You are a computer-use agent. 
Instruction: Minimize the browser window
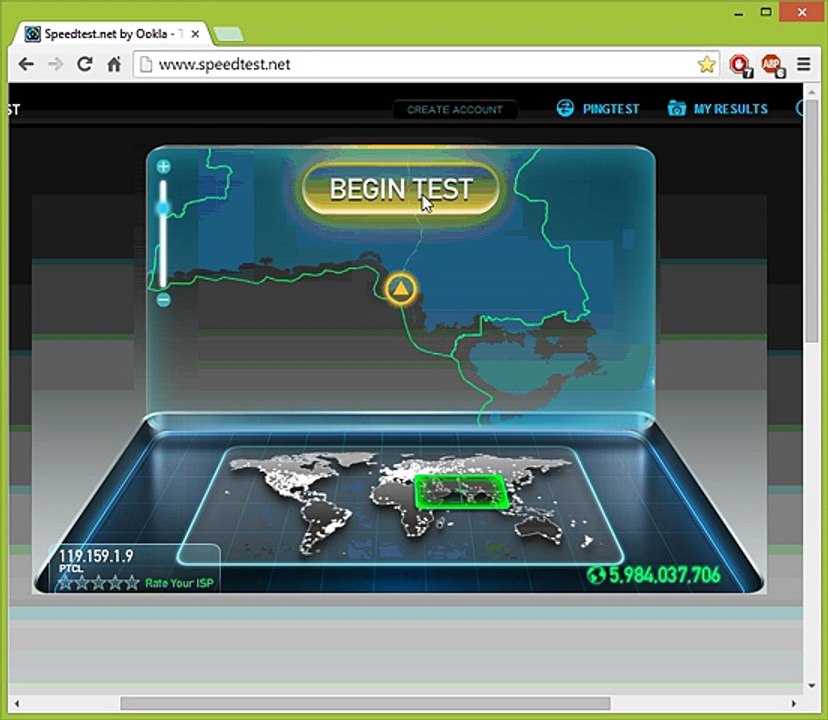tap(739, 13)
